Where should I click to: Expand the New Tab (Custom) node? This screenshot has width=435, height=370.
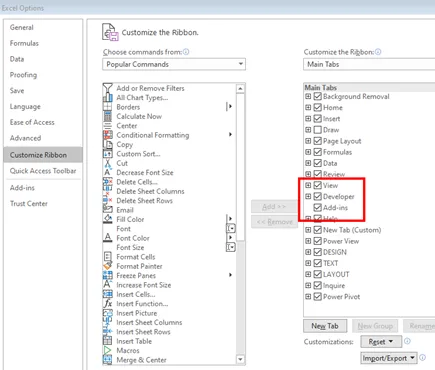coord(308,230)
